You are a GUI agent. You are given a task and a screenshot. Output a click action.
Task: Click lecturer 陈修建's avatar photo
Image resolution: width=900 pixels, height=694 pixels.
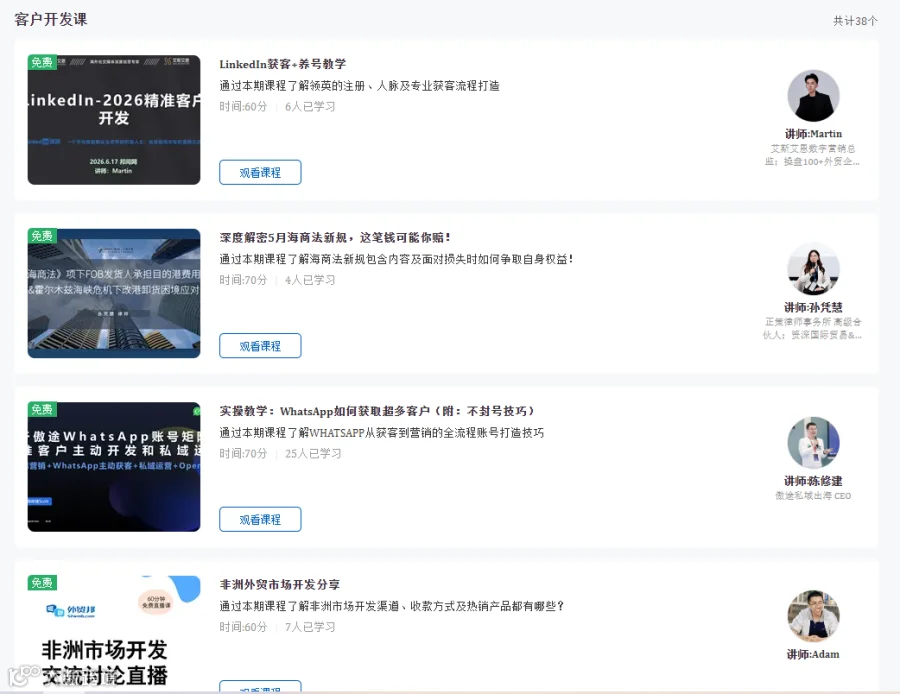813,443
